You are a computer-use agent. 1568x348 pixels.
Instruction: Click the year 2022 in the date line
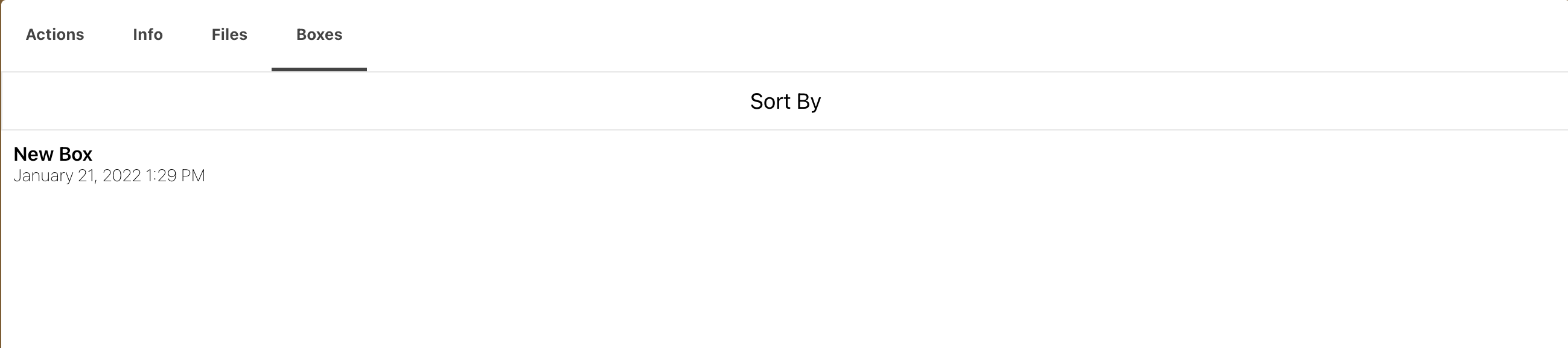122,176
